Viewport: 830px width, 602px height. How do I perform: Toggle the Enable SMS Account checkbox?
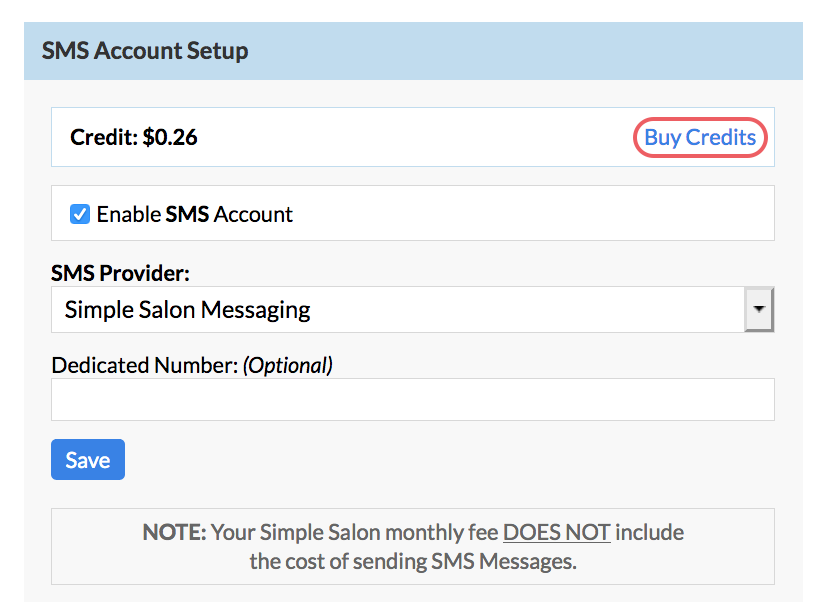(x=80, y=214)
